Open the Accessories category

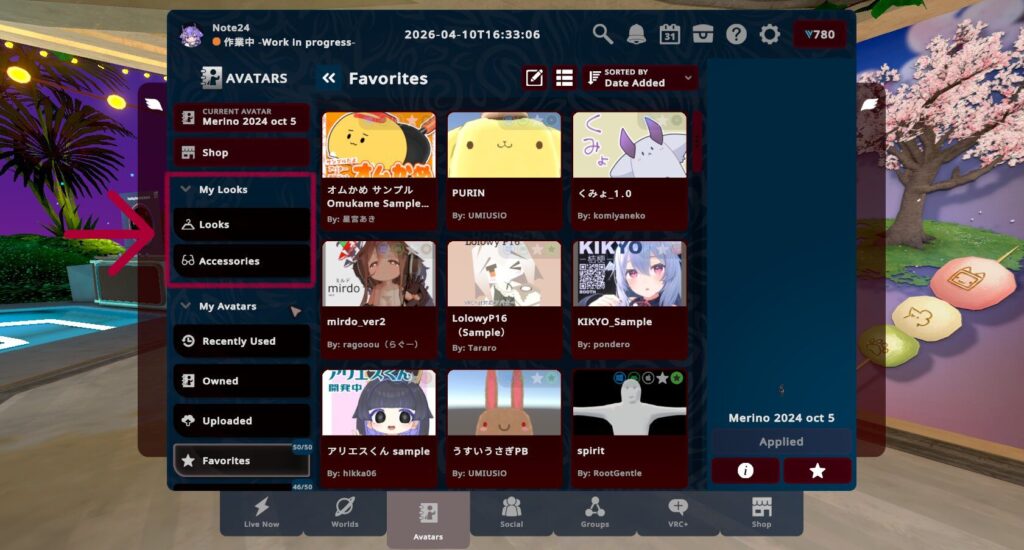coord(241,261)
